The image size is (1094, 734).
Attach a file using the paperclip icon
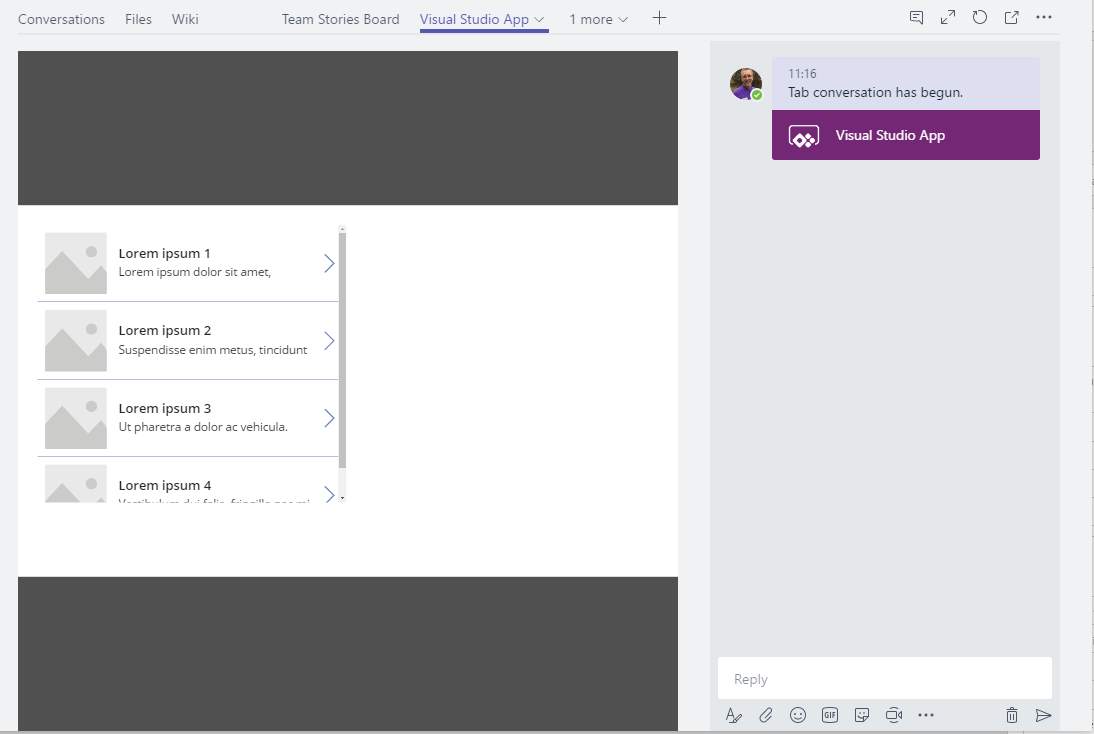[766, 715]
